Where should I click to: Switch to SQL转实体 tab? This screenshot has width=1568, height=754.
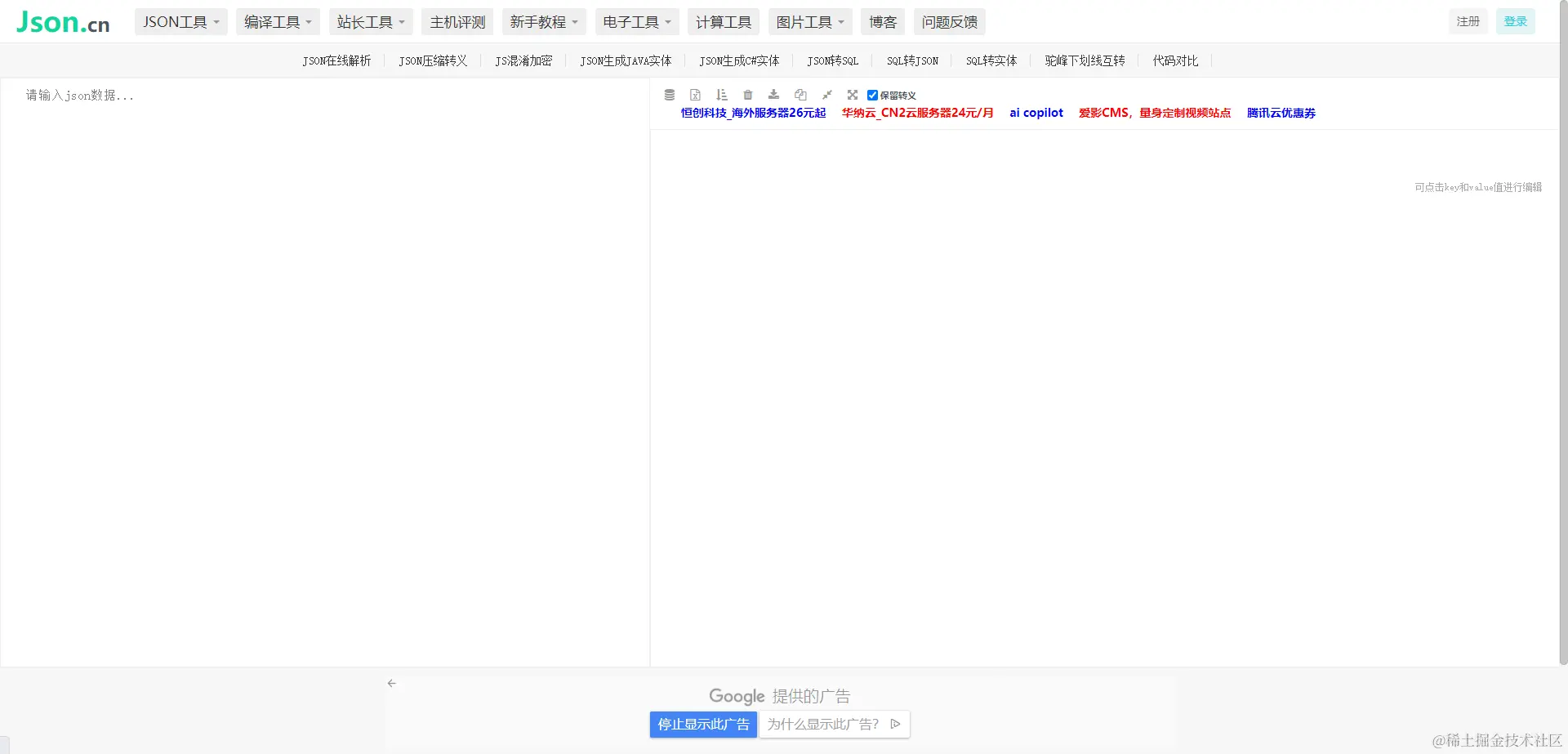click(991, 60)
